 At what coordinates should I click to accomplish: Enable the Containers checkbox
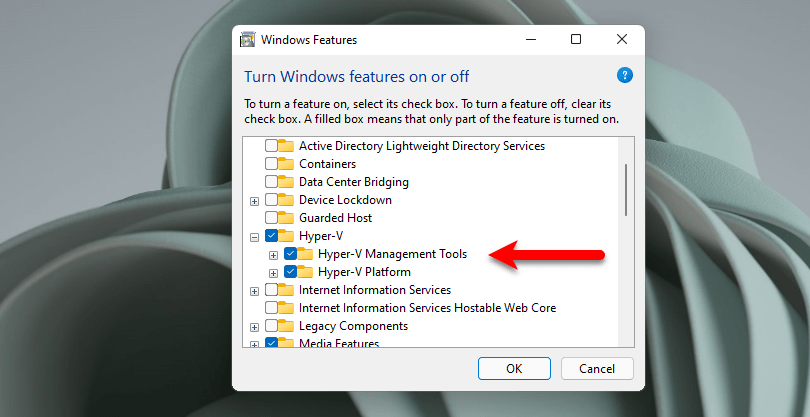271,164
